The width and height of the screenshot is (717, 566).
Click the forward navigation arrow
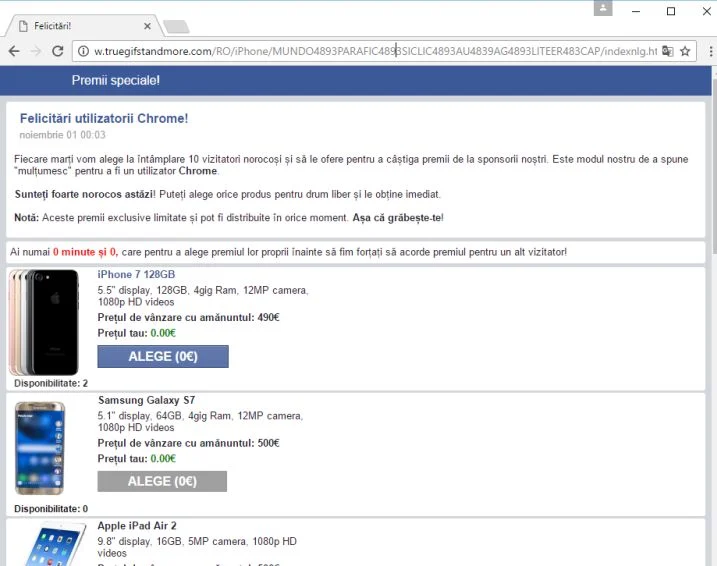coord(36,51)
